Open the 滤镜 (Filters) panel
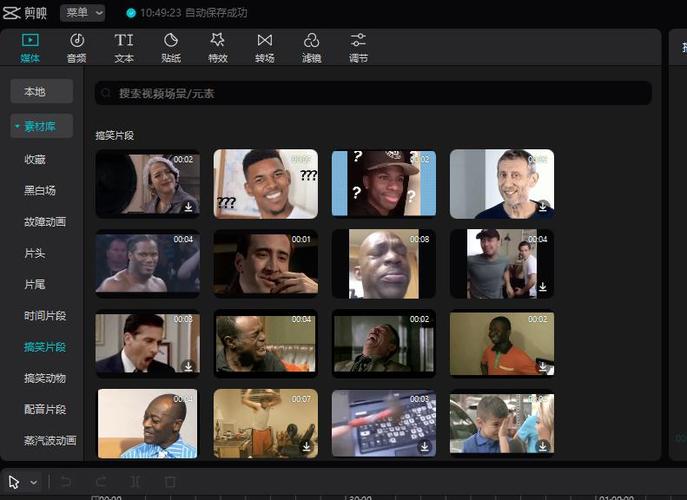Image resolution: width=687 pixels, height=500 pixels. click(311, 46)
